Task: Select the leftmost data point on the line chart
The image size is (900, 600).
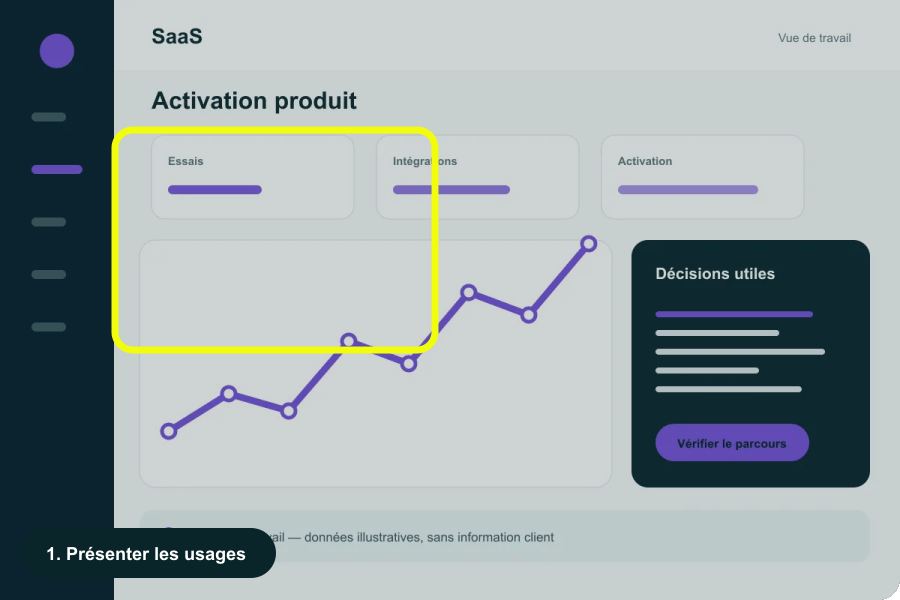Action: coord(169,431)
